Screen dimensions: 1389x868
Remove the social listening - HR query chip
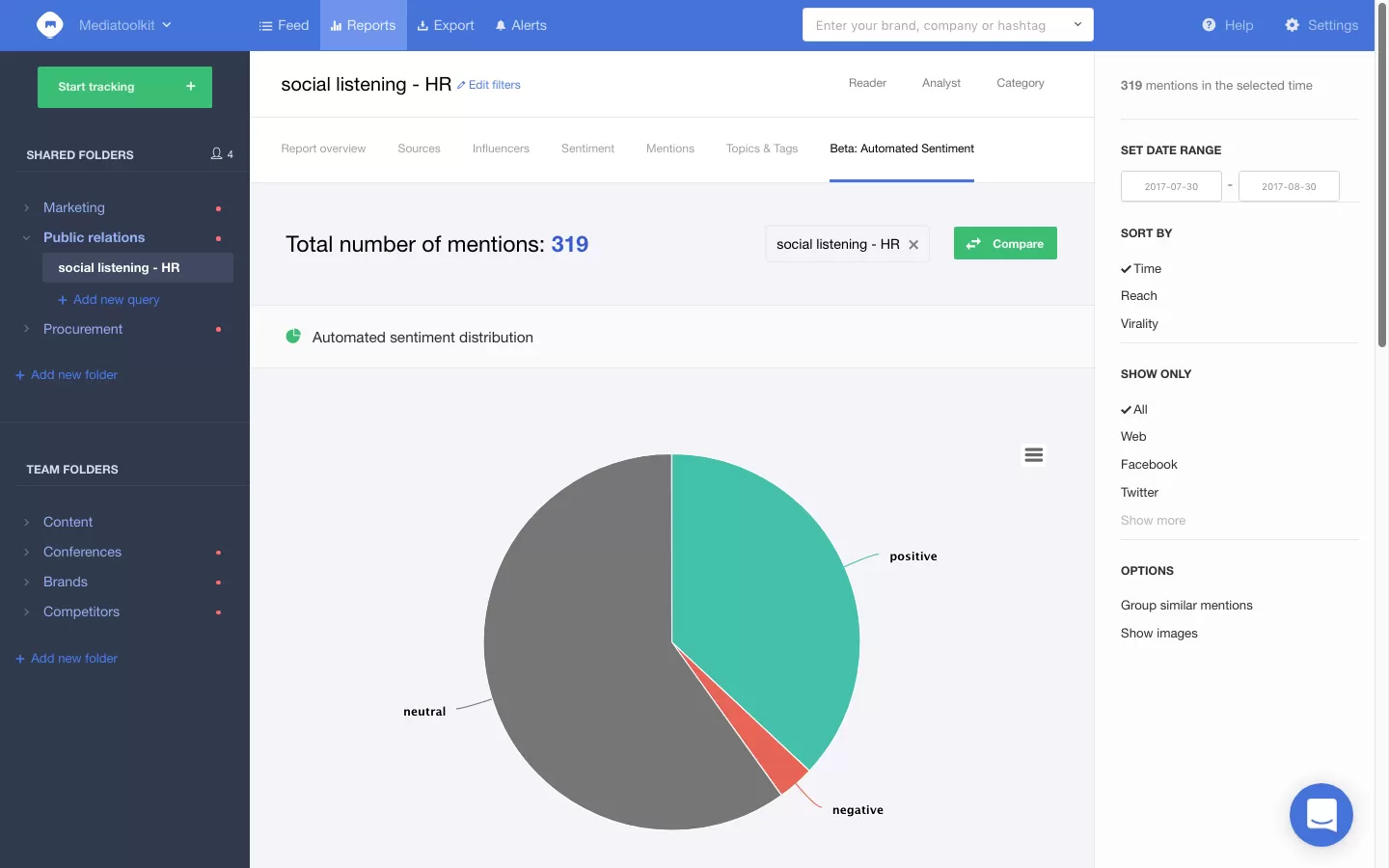click(913, 244)
